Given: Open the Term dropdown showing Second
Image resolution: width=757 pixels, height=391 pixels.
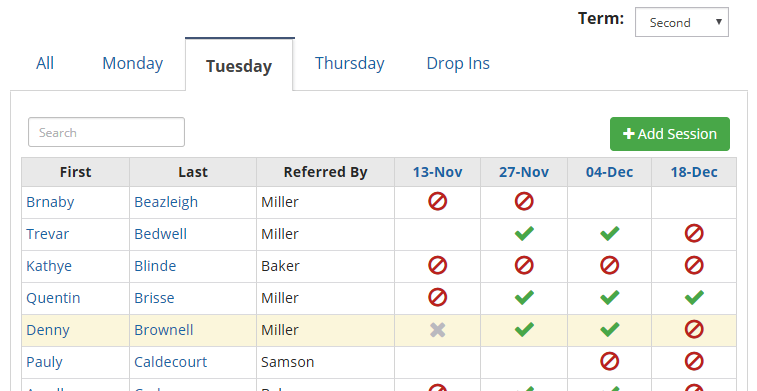Looking at the screenshot, I should [681, 22].
